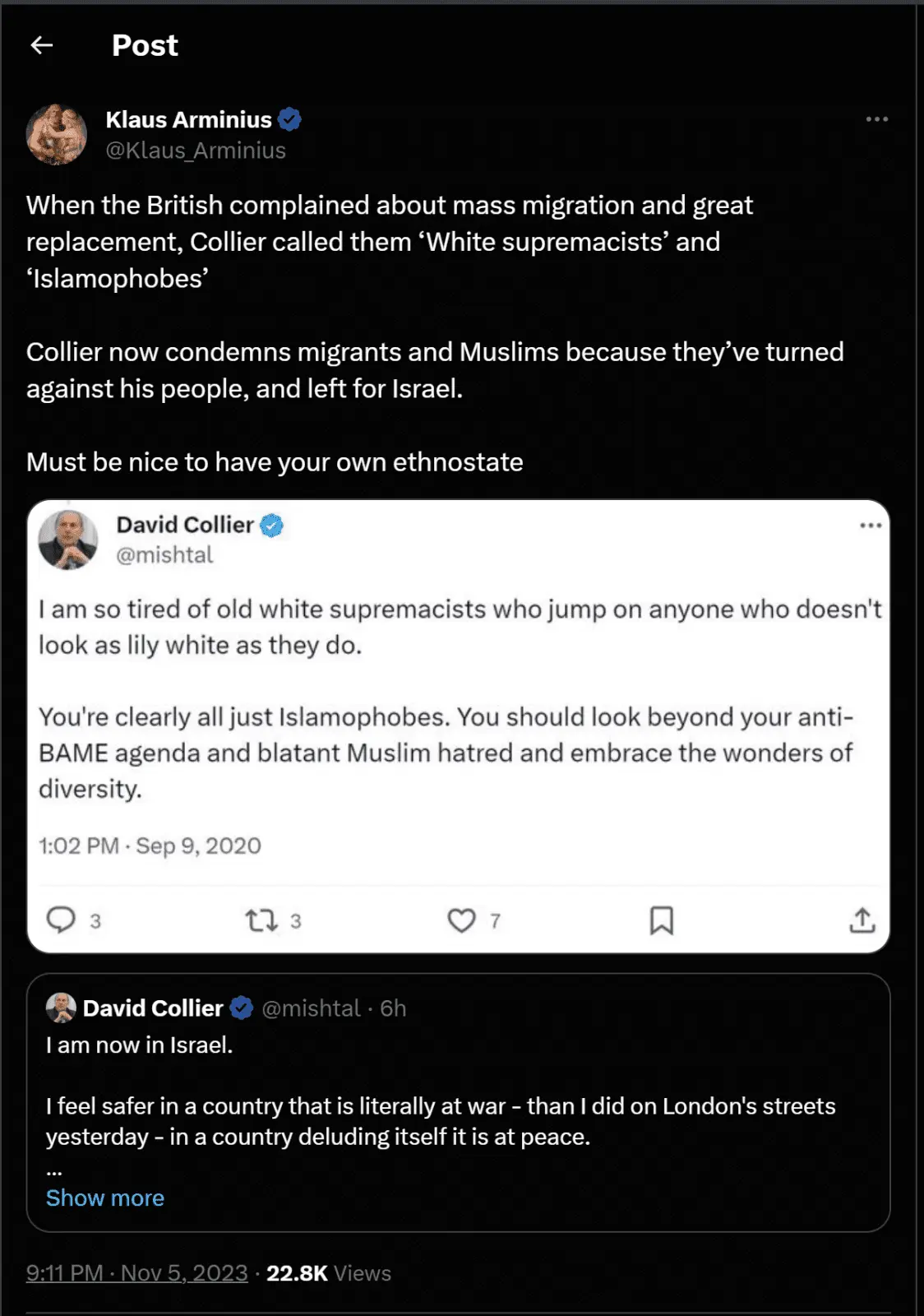Click the share upload icon
The image size is (924, 1316).
coord(862,920)
